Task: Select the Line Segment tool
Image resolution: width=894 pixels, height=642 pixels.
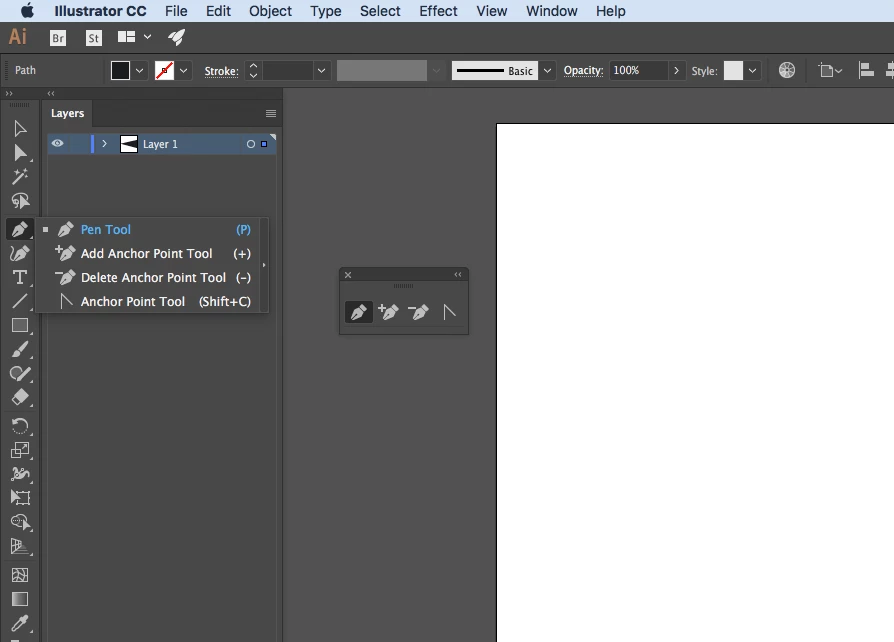Action: pyautogui.click(x=20, y=301)
